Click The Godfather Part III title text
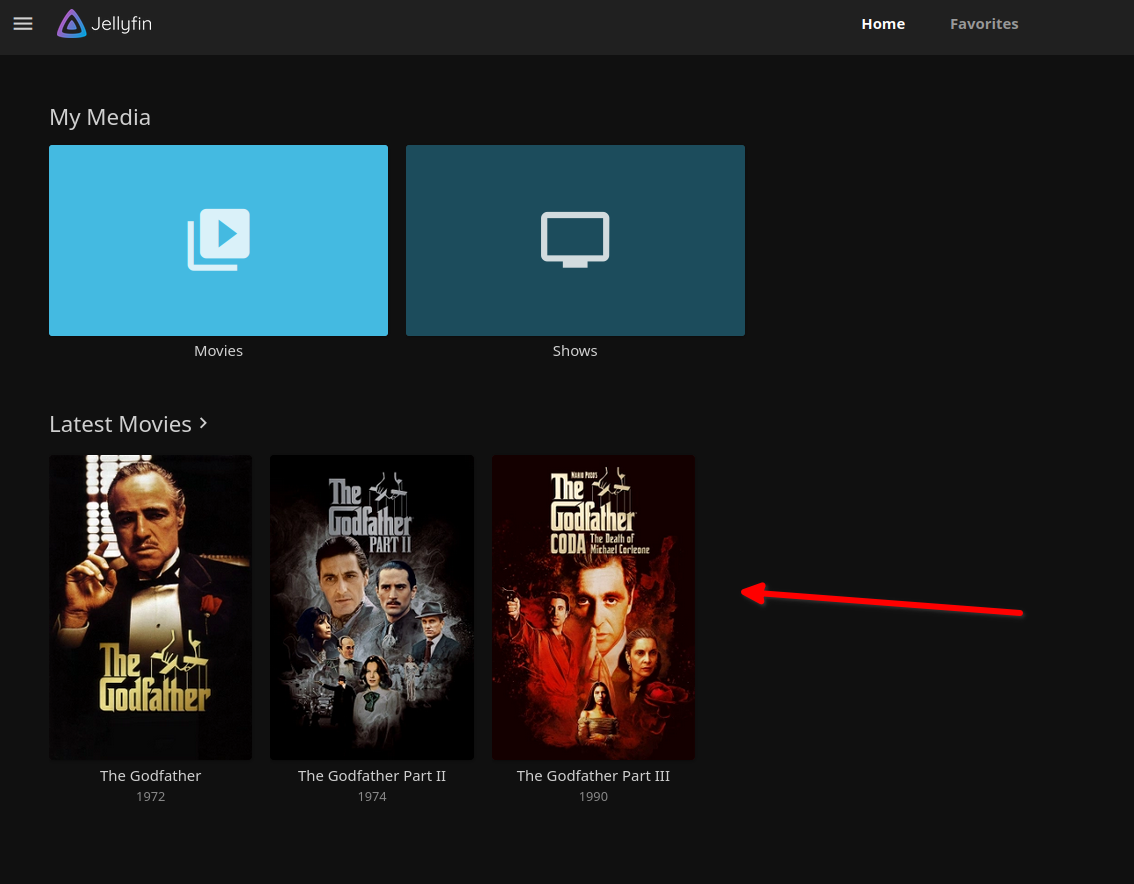1134x884 pixels. pos(593,775)
